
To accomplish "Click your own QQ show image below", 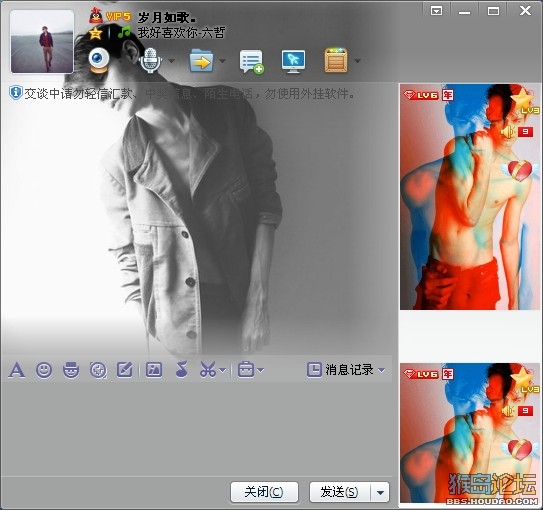I will pyautogui.click(x=470, y=433).
